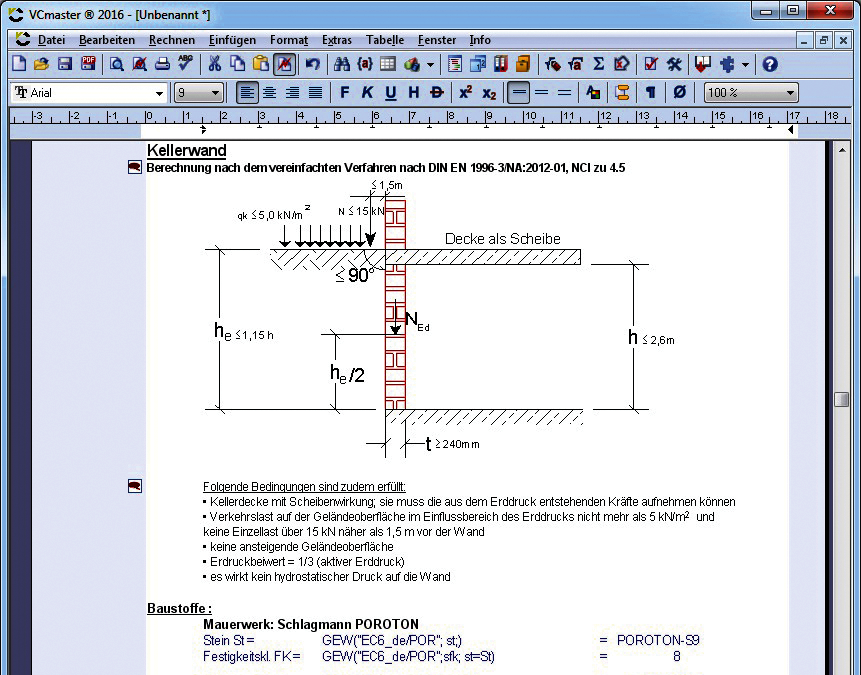Click the text color icon
Viewport: 861px width, 675px height.
(x=593, y=93)
